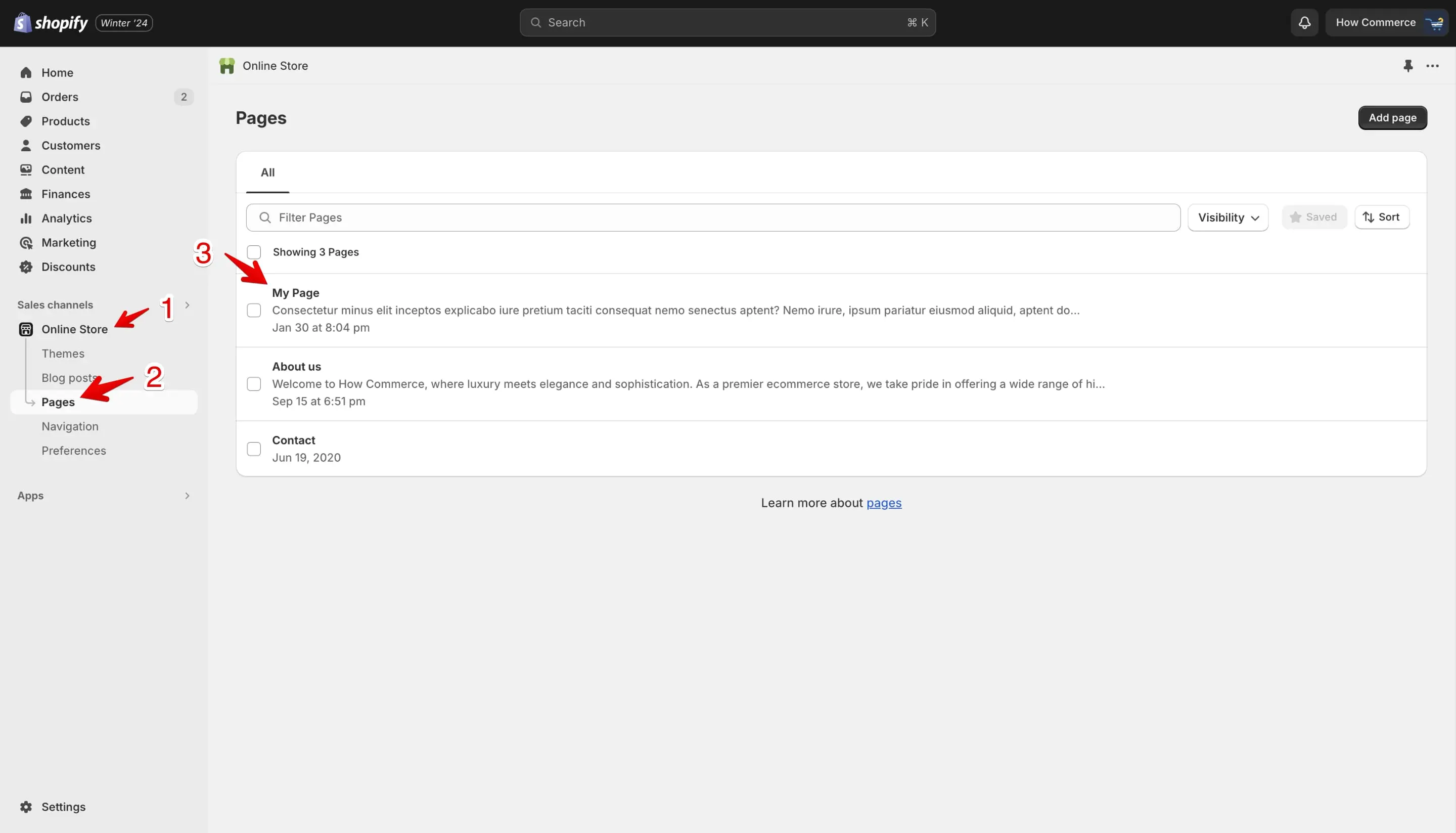Expand the Apps chevron
This screenshot has height=833, width=1456.
click(x=187, y=496)
